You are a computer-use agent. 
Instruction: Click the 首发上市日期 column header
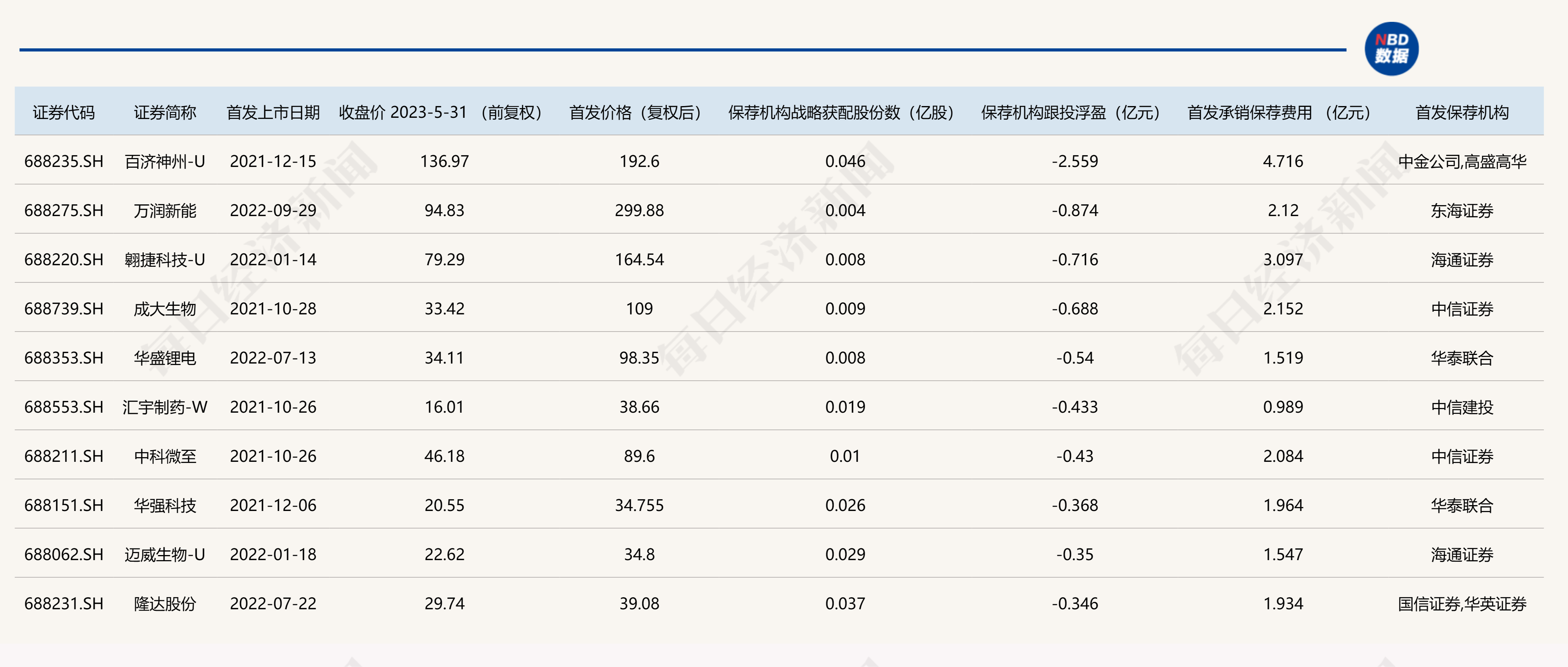pyautogui.click(x=273, y=113)
